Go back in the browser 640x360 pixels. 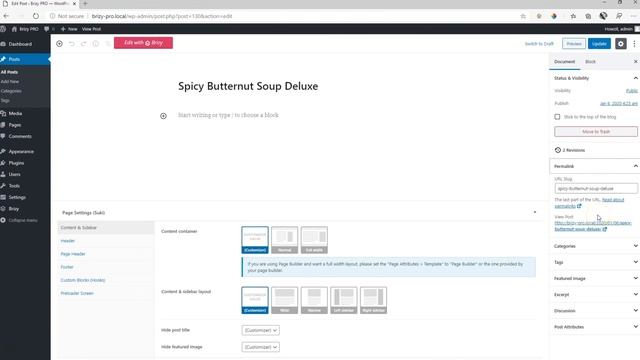6,16
